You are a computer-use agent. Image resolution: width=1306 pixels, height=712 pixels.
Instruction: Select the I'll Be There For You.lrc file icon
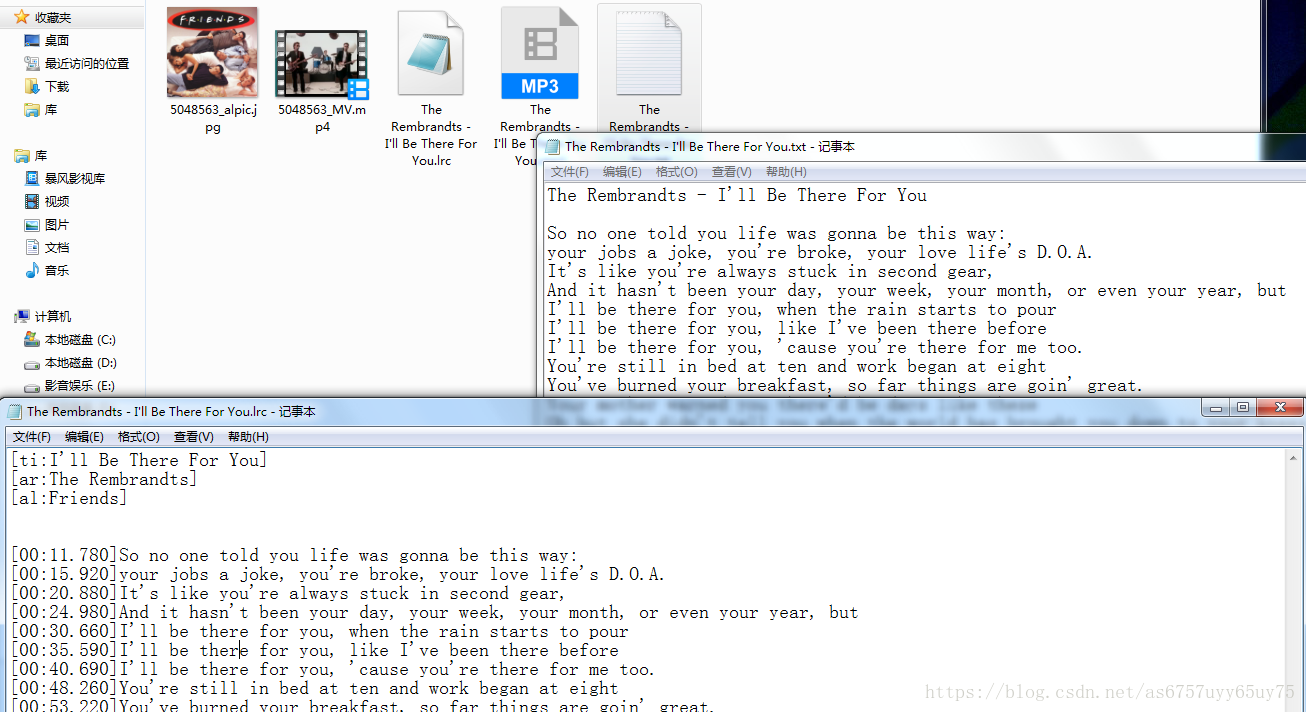pos(431,53)
